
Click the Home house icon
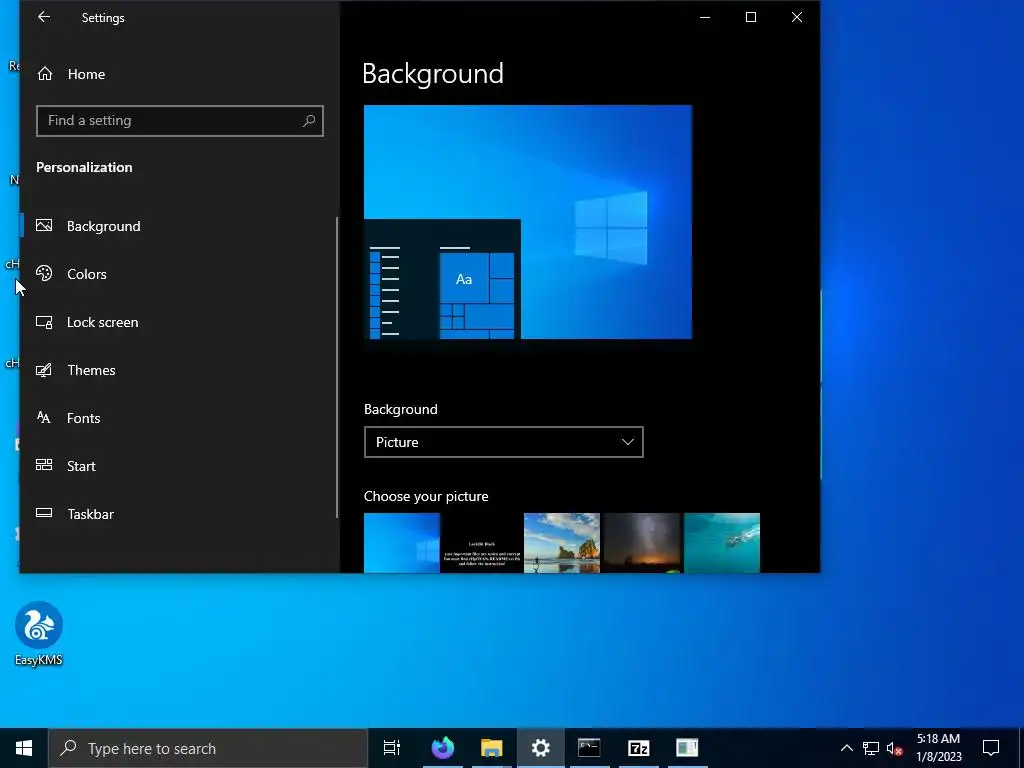(x=44, y=74)
